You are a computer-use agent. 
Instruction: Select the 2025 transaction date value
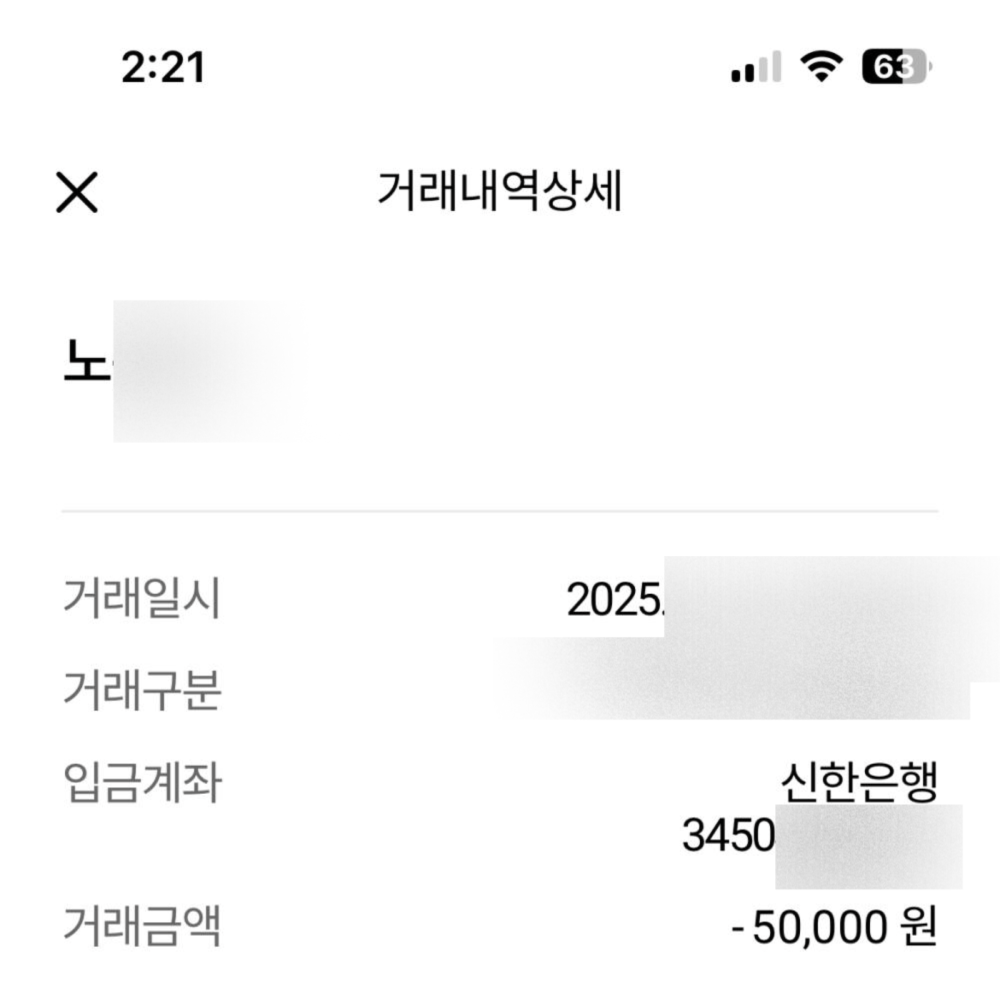pos(614,600)
